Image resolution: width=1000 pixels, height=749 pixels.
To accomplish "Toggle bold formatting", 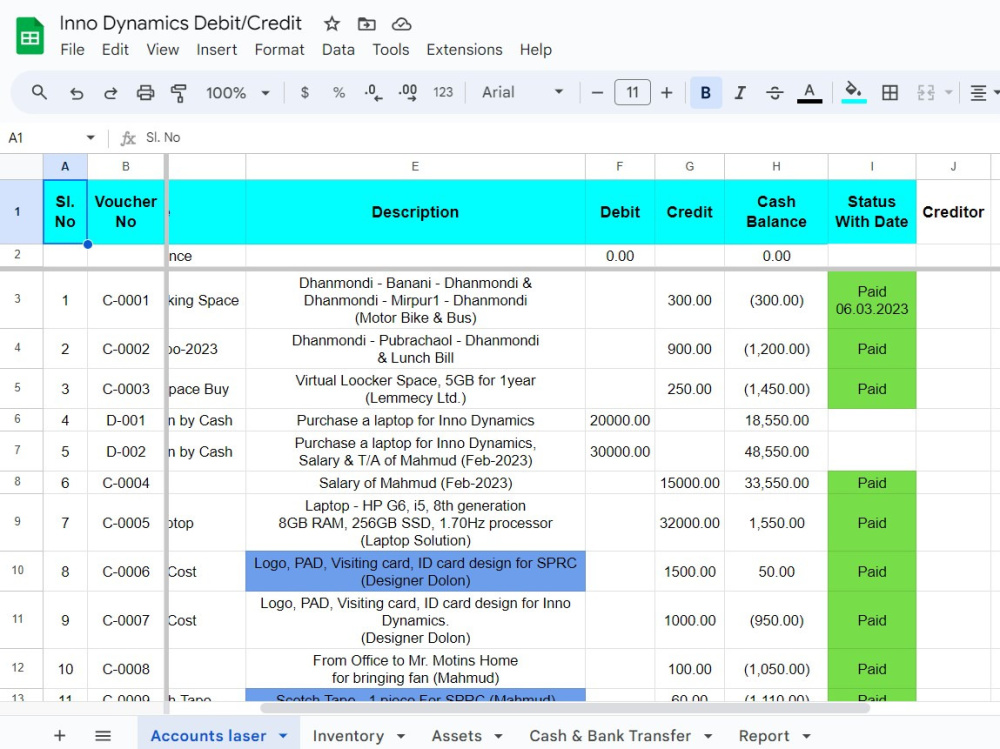I will (x=705, y=93).
